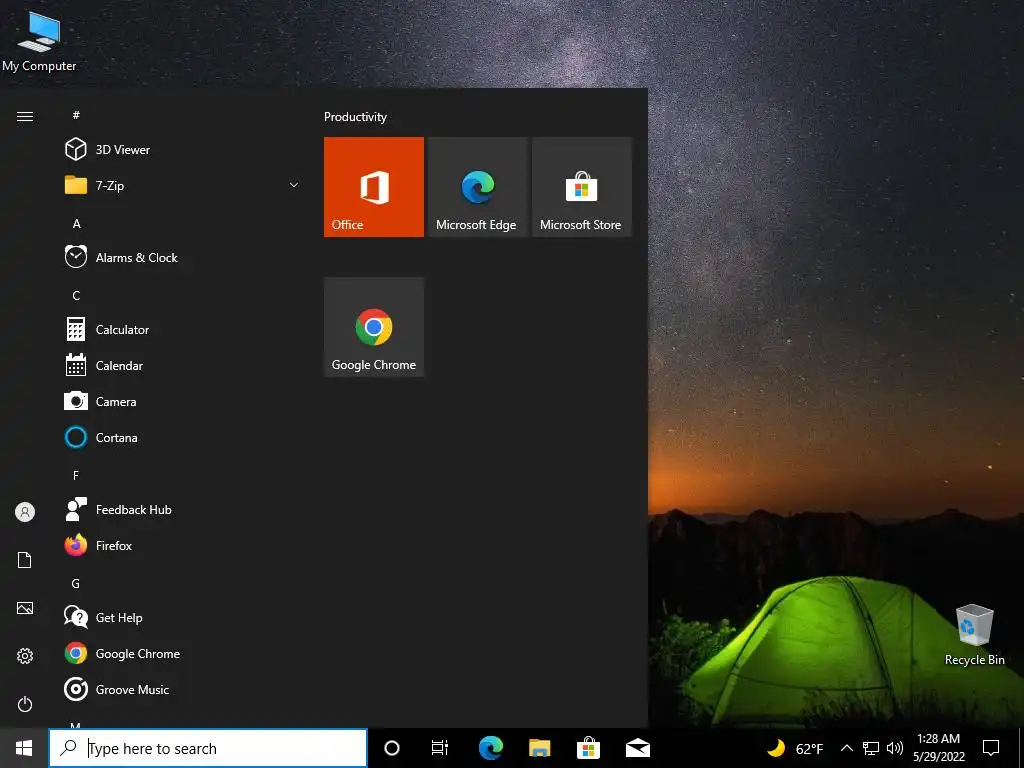Viewport: 1024px width, 768px height.
Task: Click the '#' letter header
Action: coord(76,115)
